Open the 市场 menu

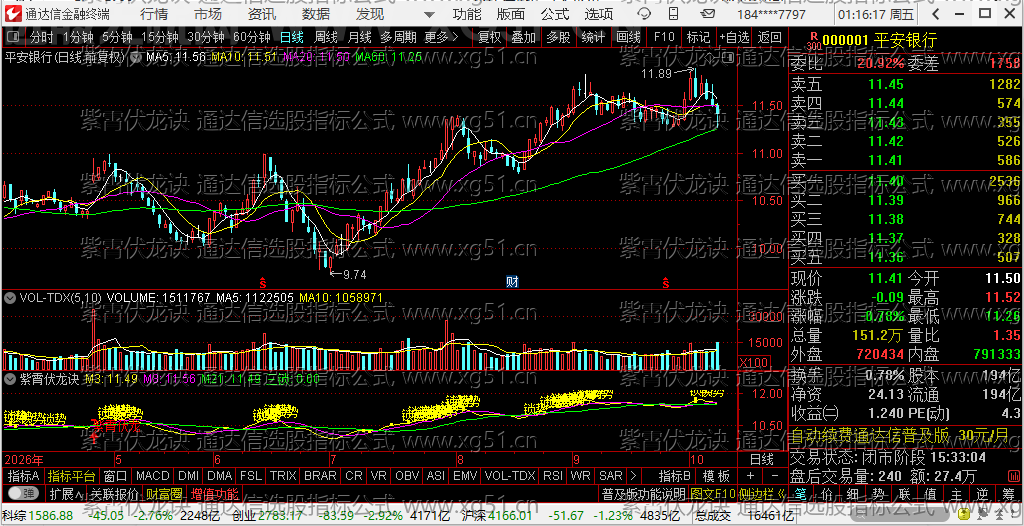pos(208,14)
